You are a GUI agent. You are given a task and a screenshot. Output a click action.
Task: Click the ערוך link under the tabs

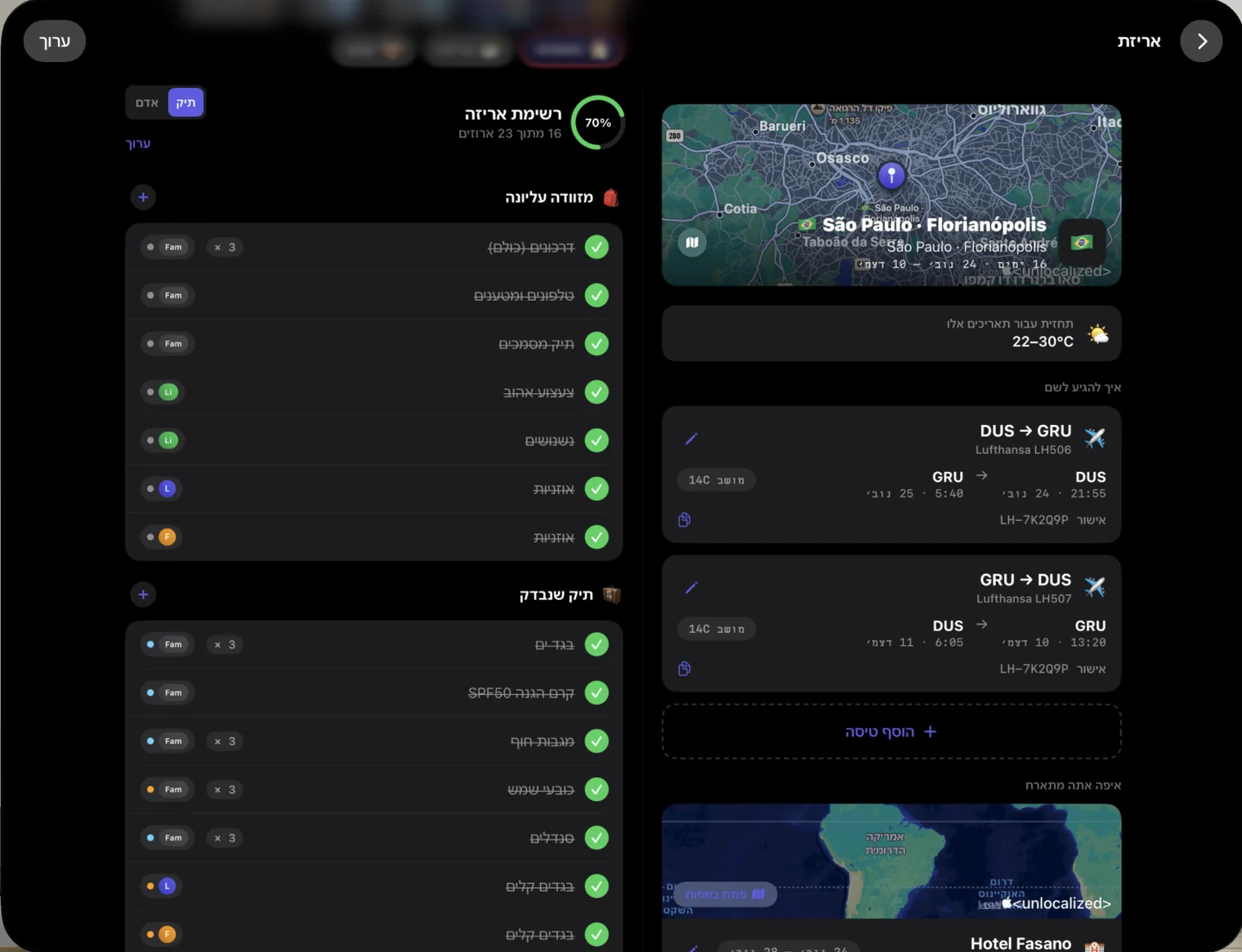pyautogui.click(x=138, y=143)
